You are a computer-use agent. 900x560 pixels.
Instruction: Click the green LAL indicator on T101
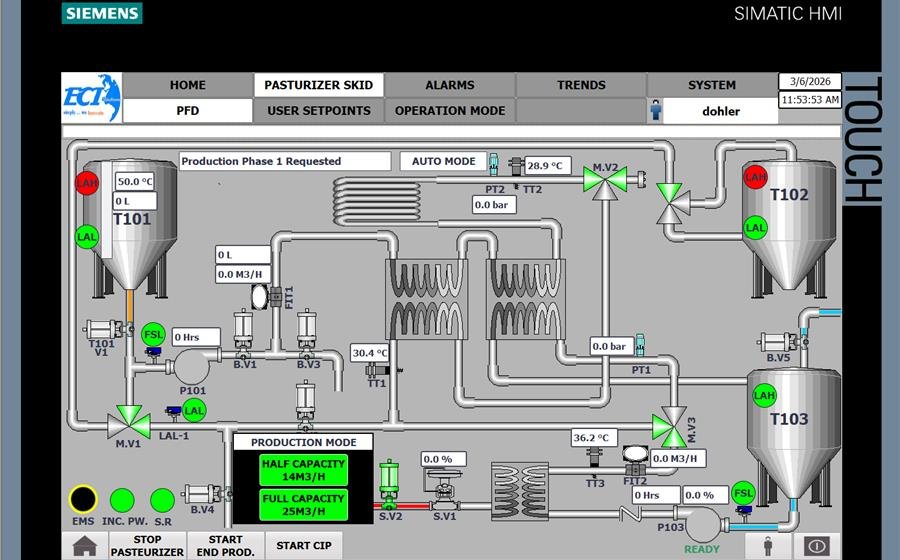click(x=87, y=237)
